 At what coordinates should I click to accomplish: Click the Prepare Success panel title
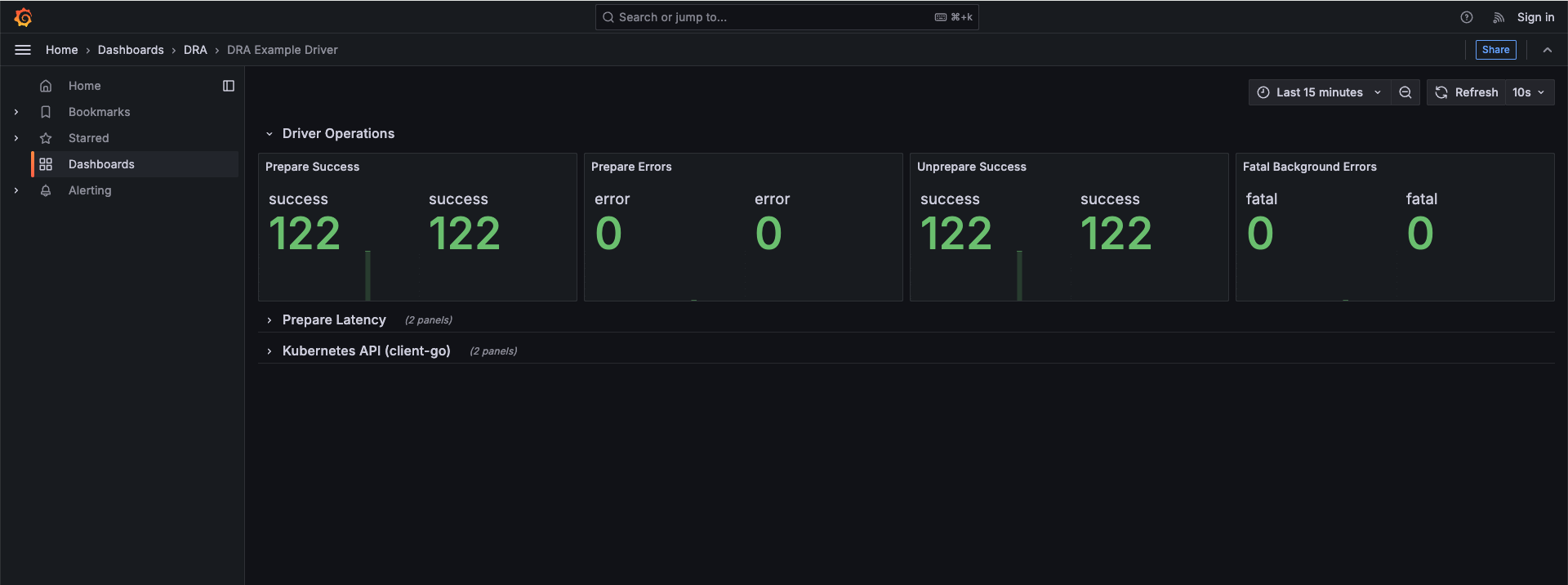pyautogui.click(x=312, y=167)
